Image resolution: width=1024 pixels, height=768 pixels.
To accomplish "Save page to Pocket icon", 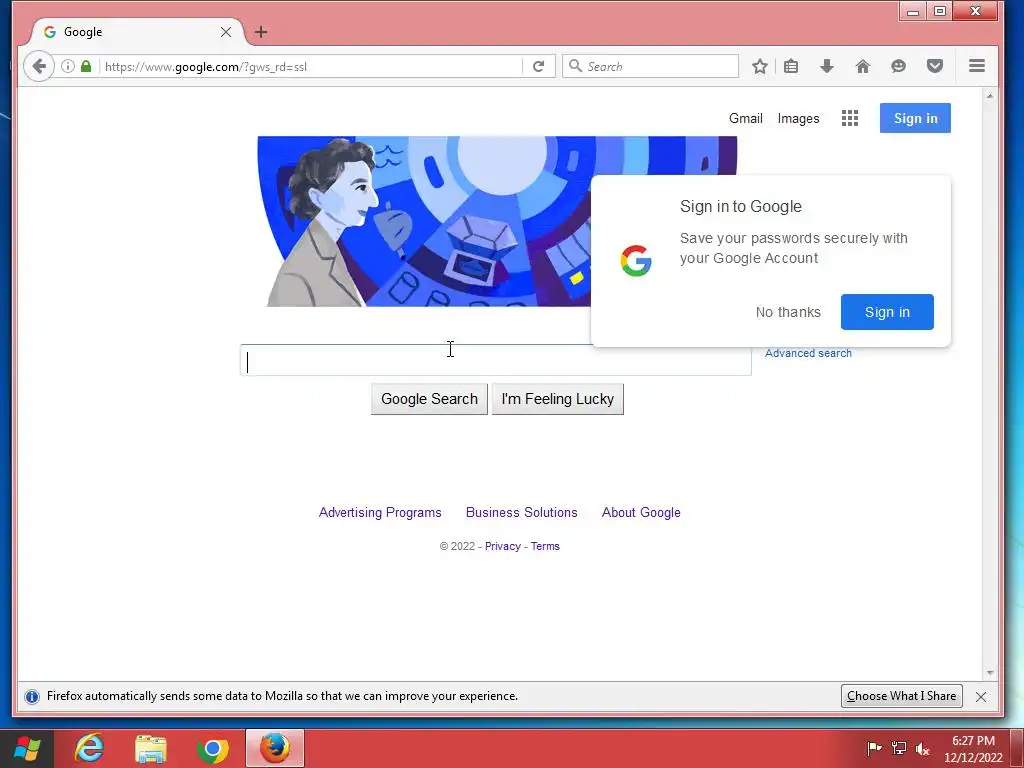I will pos(935,66).
